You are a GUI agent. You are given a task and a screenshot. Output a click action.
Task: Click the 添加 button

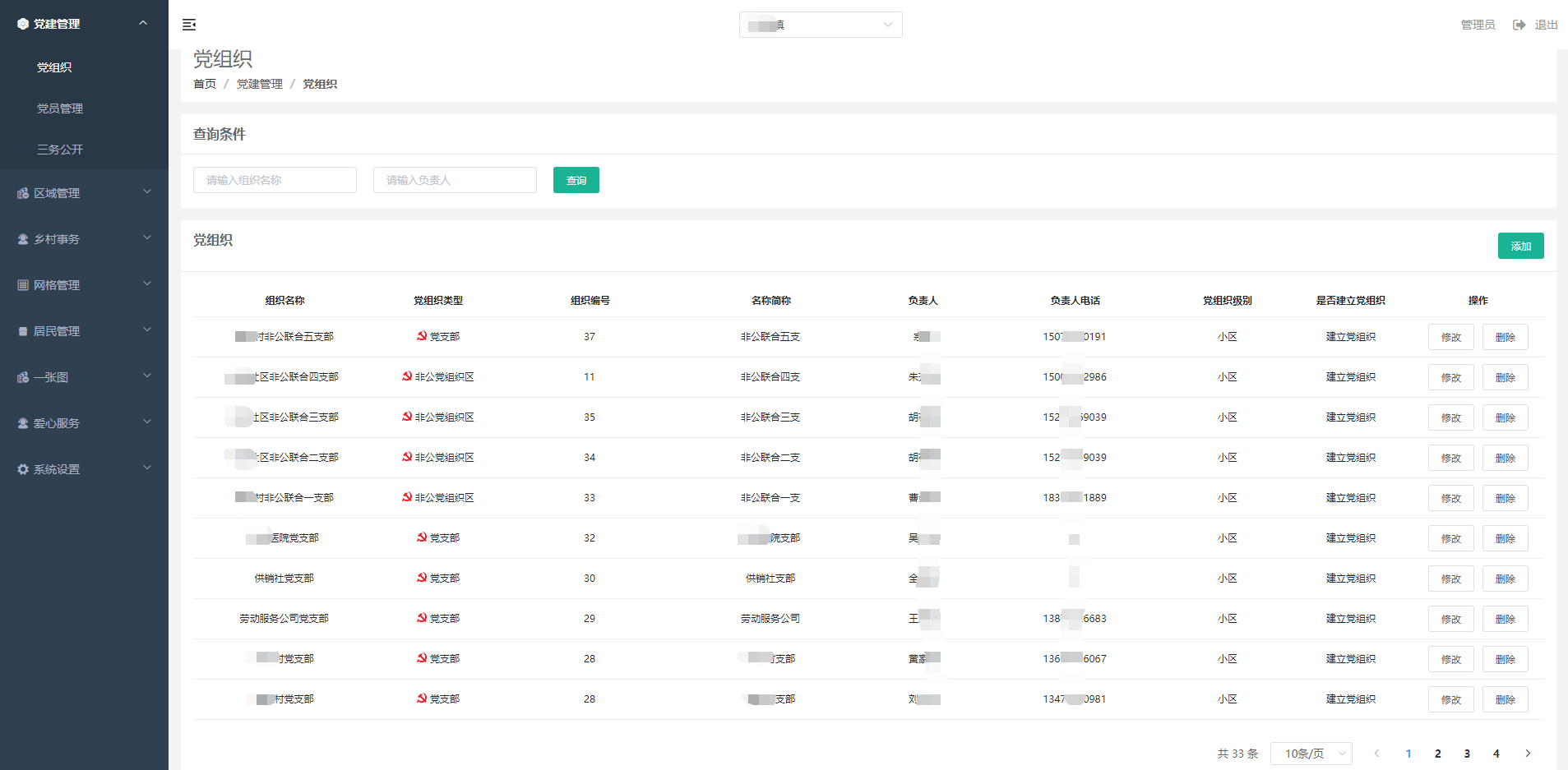point(1520,246)
